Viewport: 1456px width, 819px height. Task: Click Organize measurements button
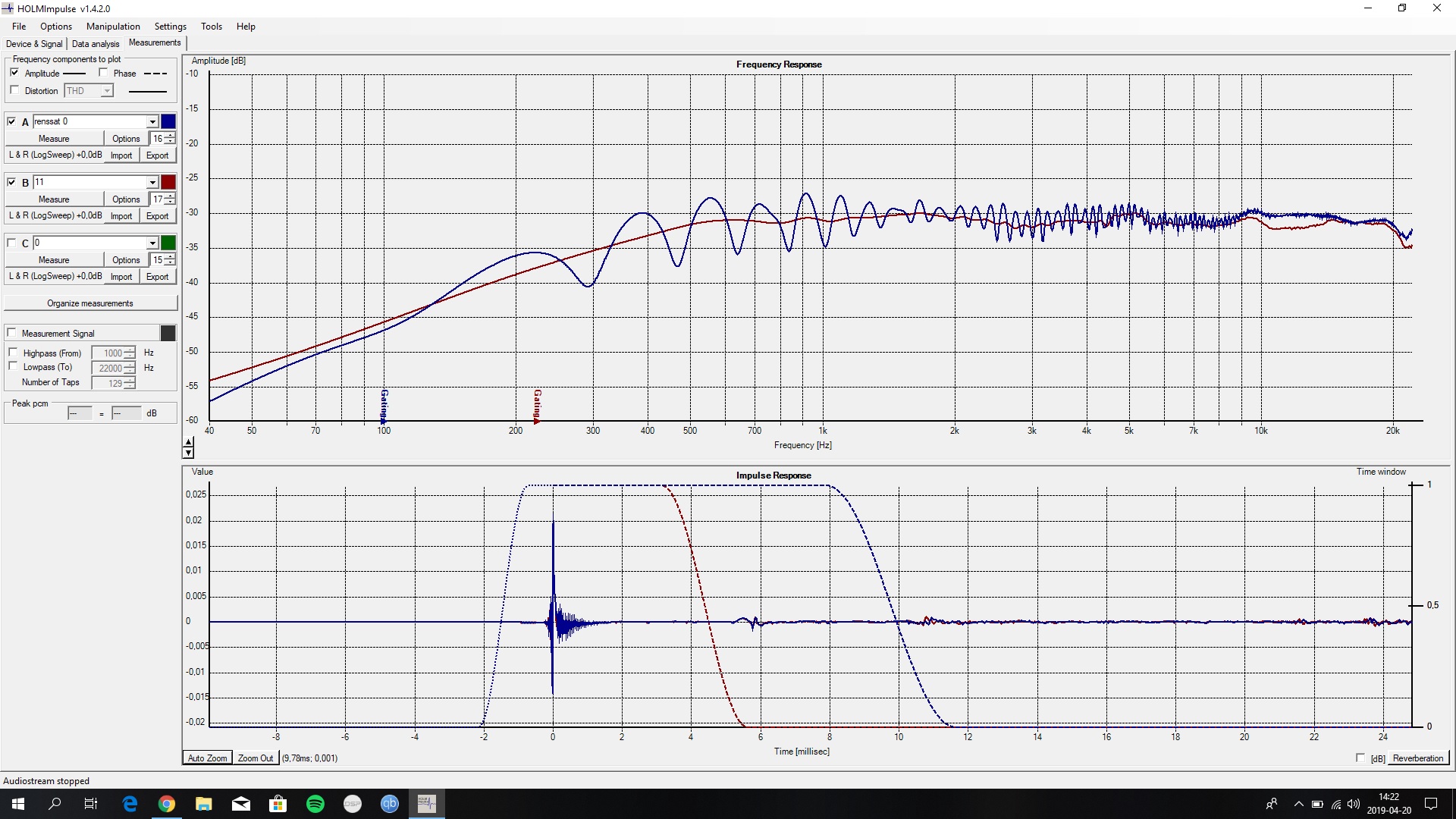[90, 303]
